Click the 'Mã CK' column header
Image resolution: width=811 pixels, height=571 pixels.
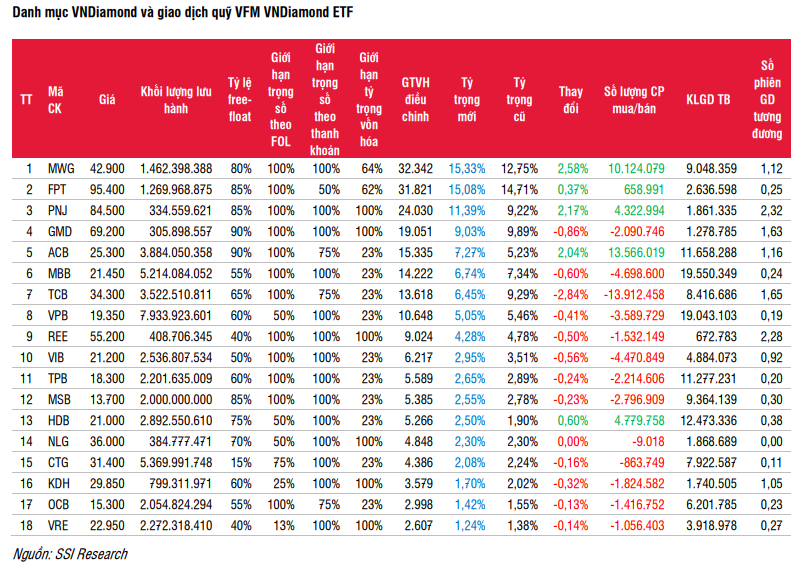(x=55, y=100)
